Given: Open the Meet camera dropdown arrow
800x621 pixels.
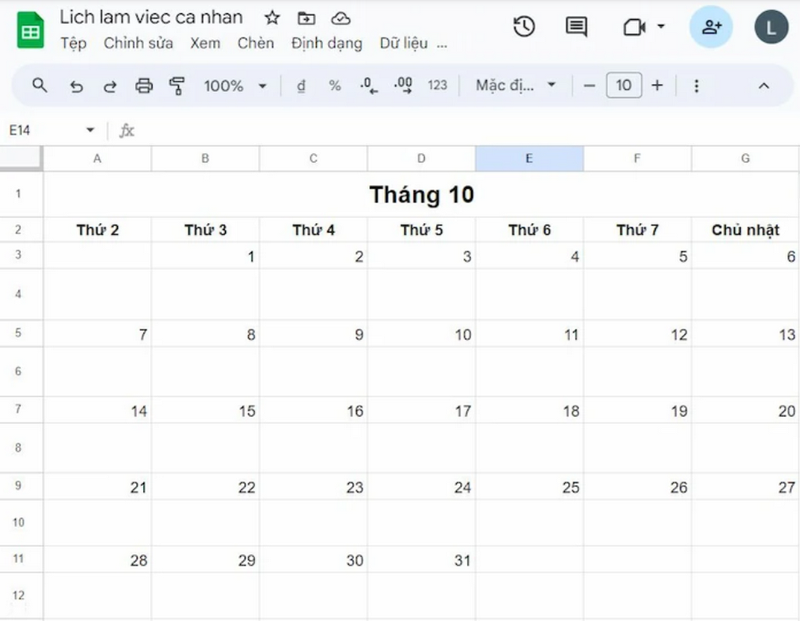Looking at the screenshot, I should (661, 27).
